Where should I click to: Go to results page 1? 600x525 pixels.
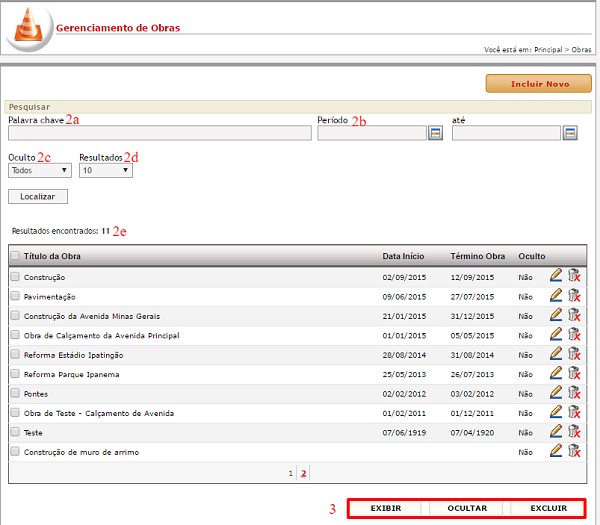291,474
